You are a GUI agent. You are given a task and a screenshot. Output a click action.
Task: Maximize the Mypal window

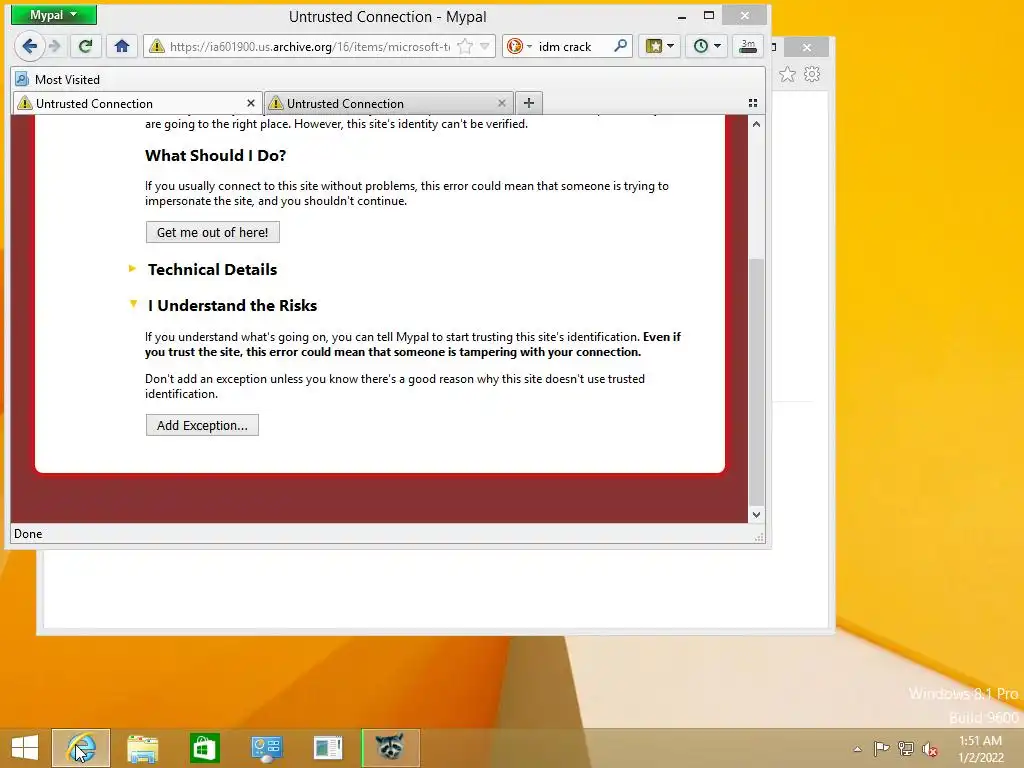709,16
